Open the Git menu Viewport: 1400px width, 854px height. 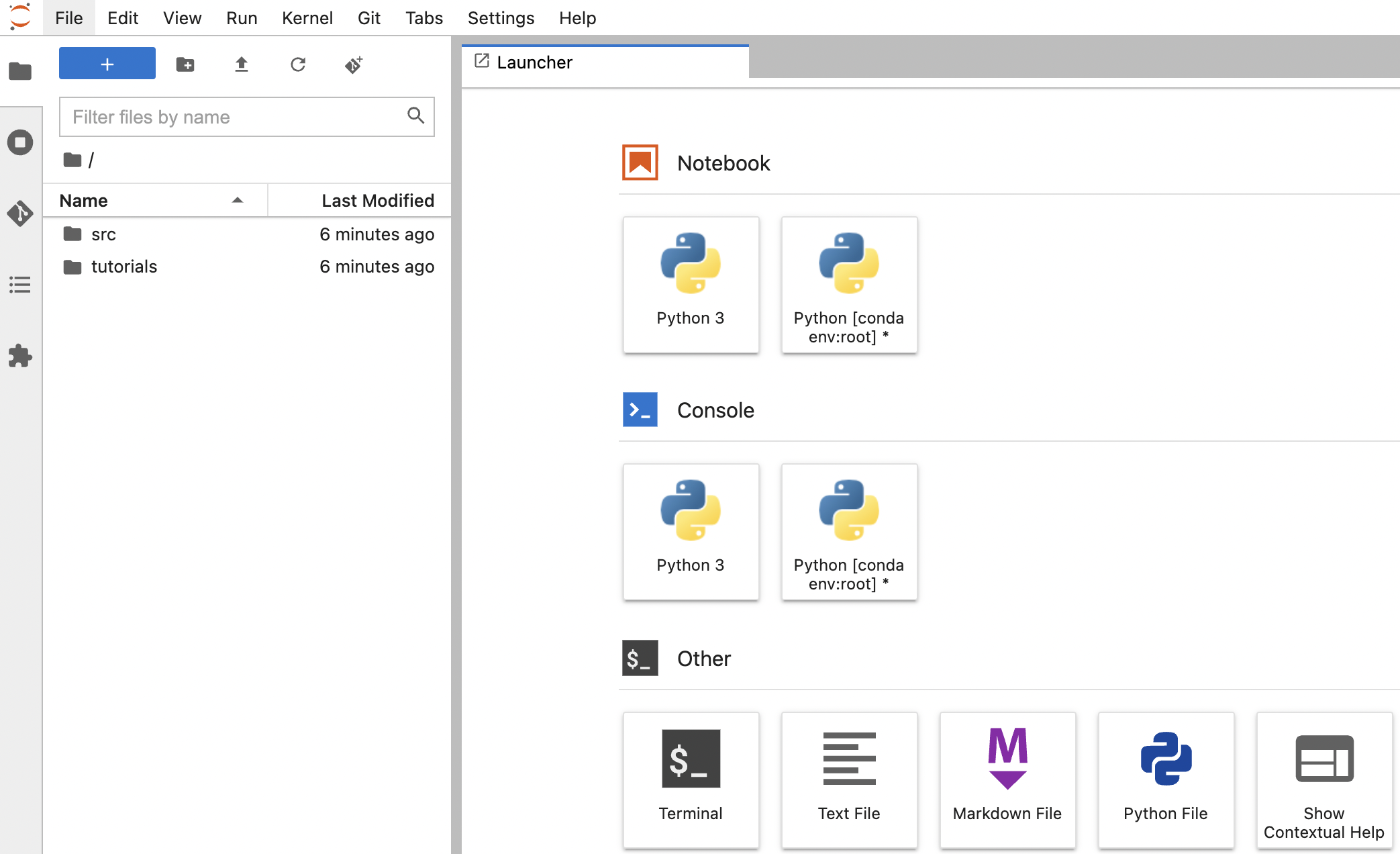369,17
